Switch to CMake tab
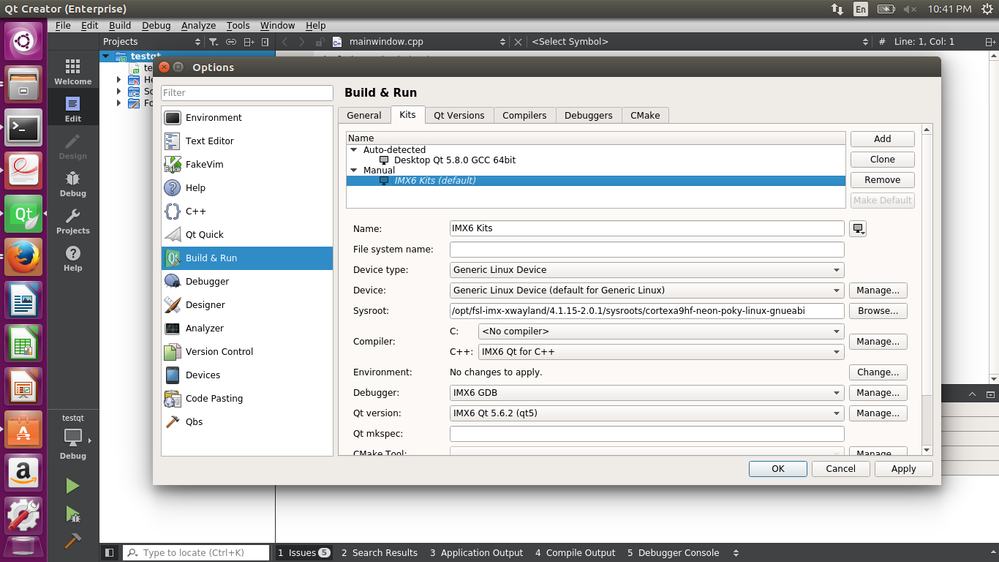 [x=645, y=115]
